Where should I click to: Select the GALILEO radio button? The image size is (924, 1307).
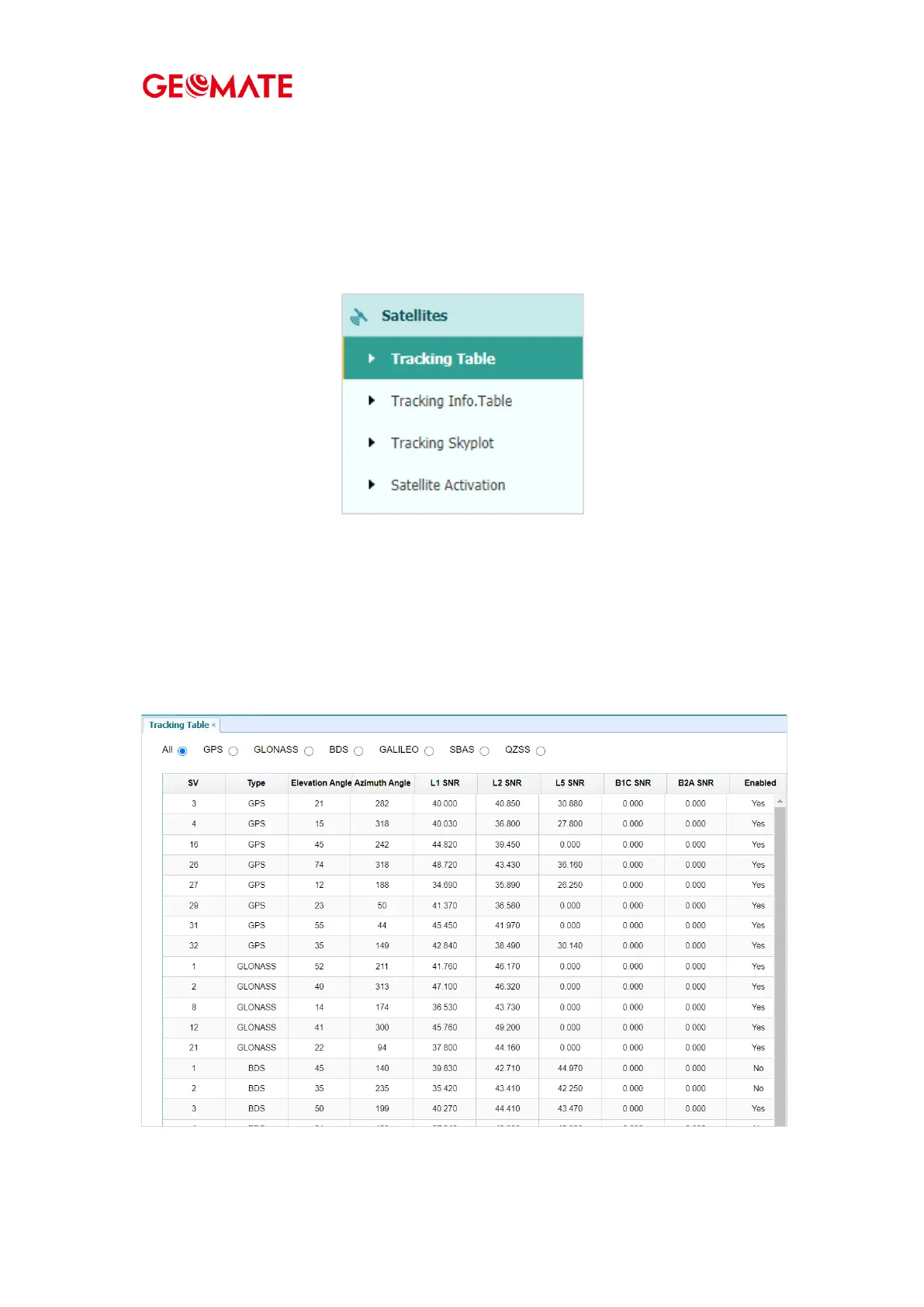click(429, 751)
